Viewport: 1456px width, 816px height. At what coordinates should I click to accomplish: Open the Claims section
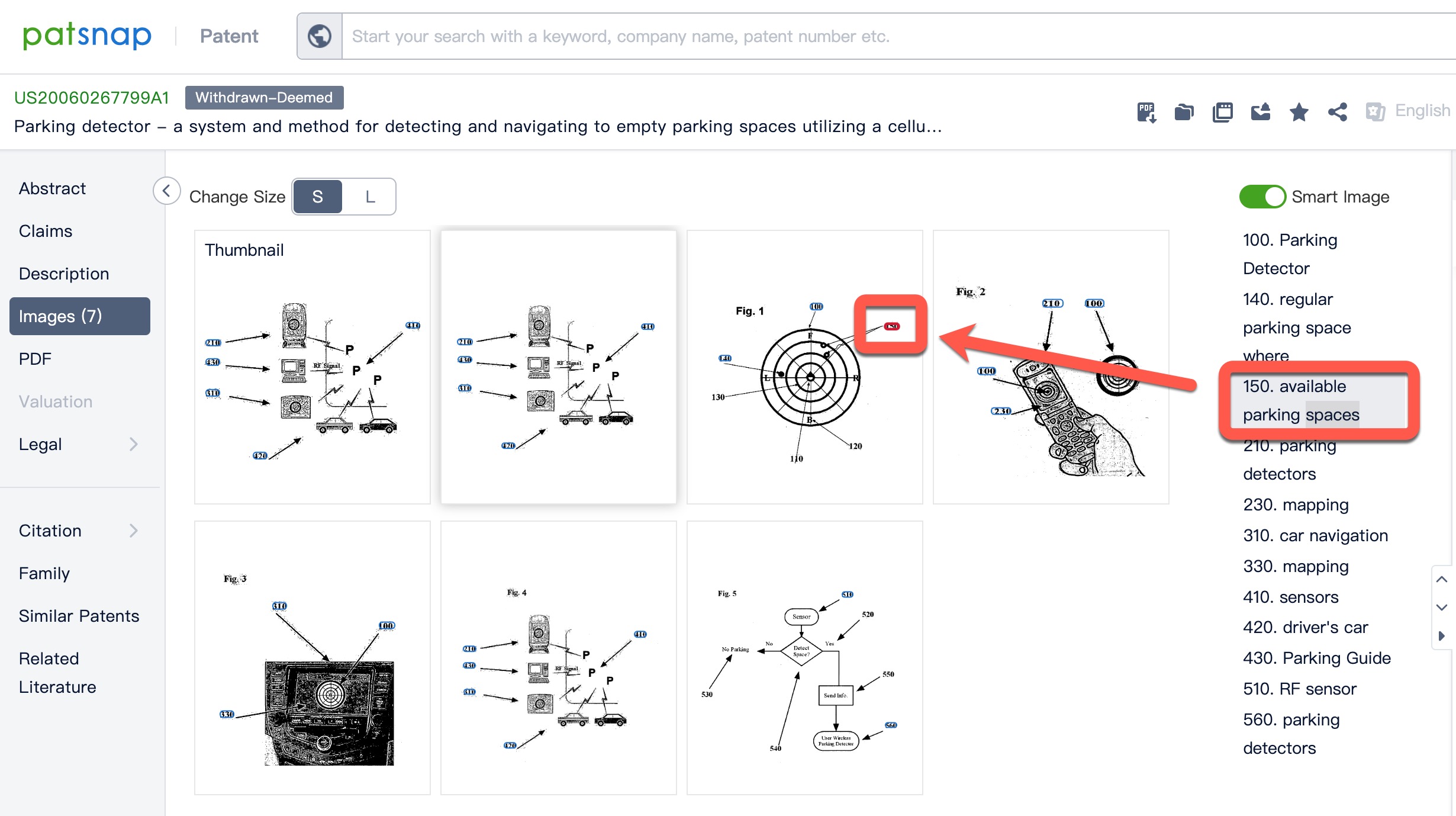[46, 231]
